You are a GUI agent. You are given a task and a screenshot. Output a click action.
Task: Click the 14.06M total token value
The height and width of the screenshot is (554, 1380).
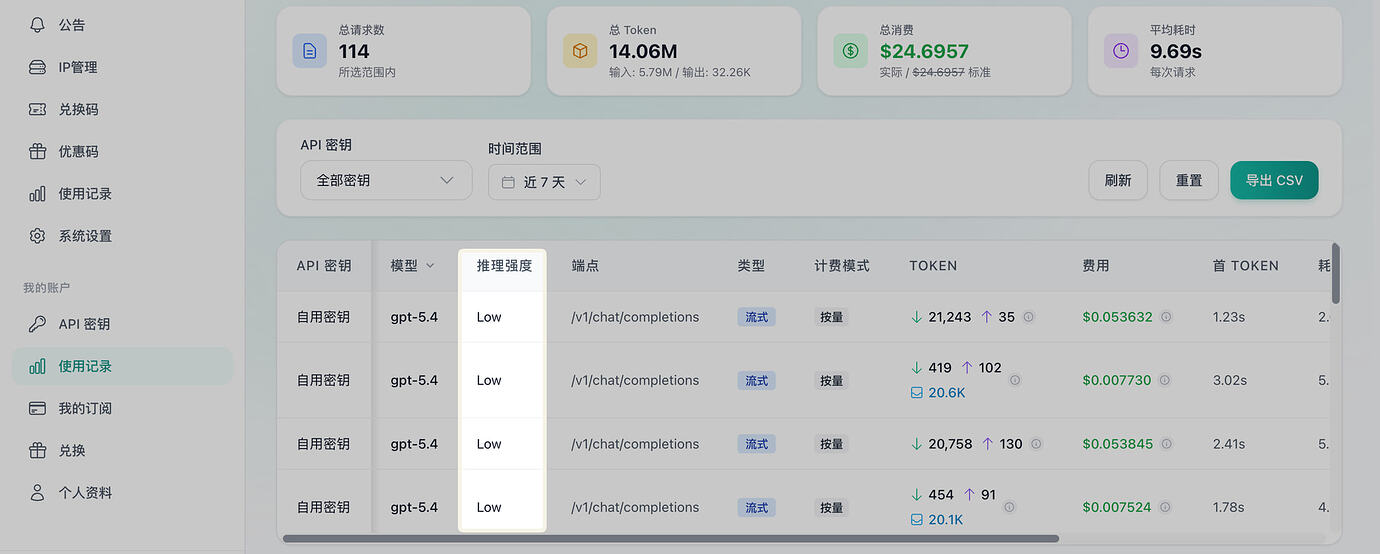coord(643,51)
